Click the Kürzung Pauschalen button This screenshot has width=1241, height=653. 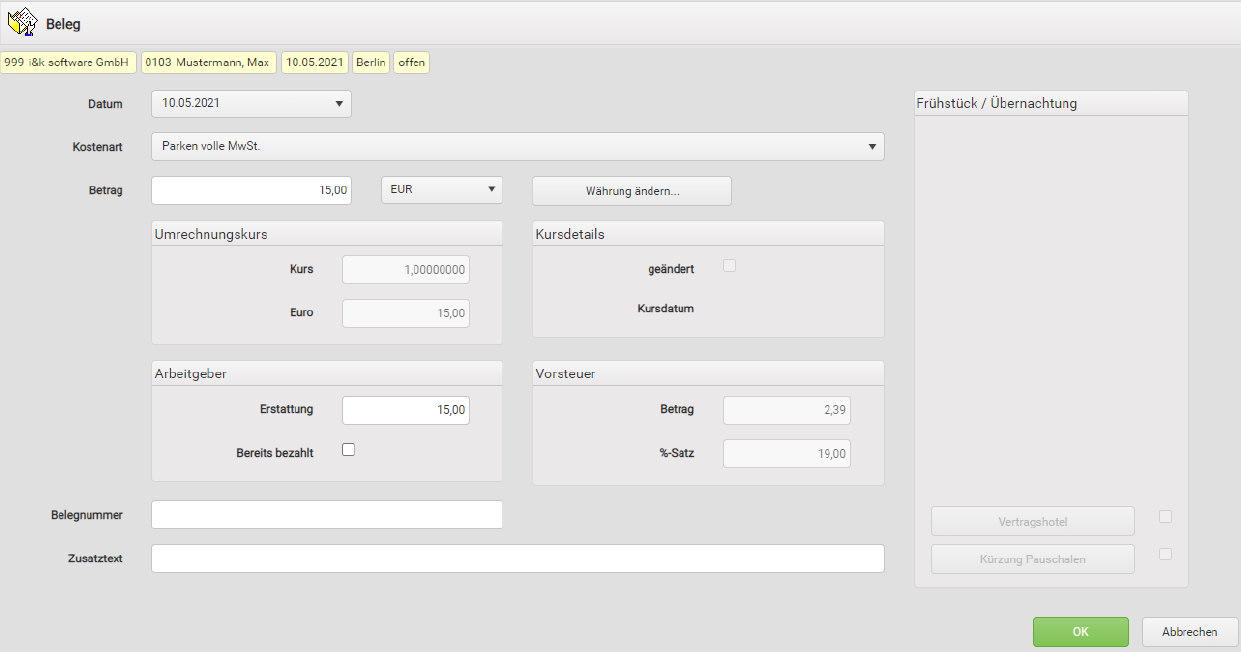click(1032, 559)
